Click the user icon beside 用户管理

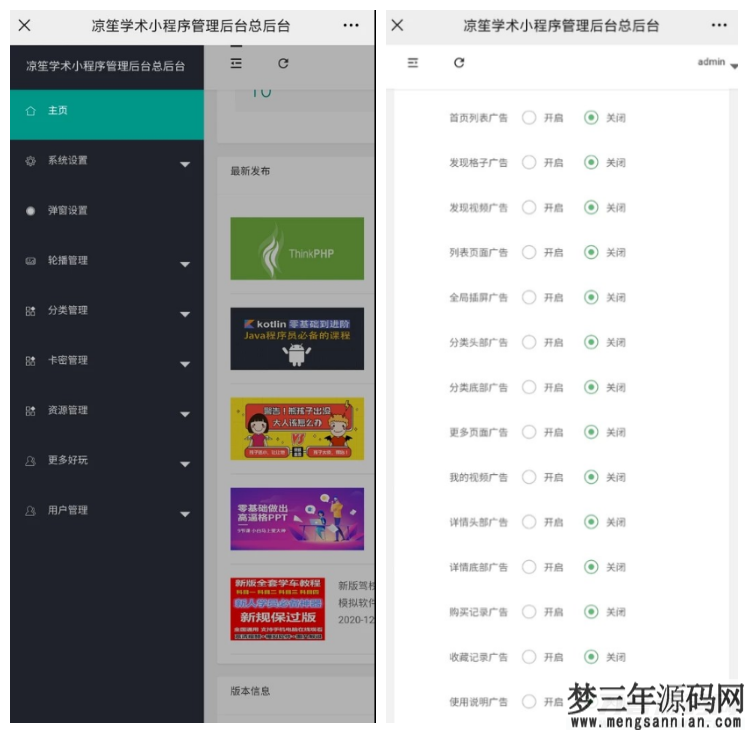[x=31, y=511]
